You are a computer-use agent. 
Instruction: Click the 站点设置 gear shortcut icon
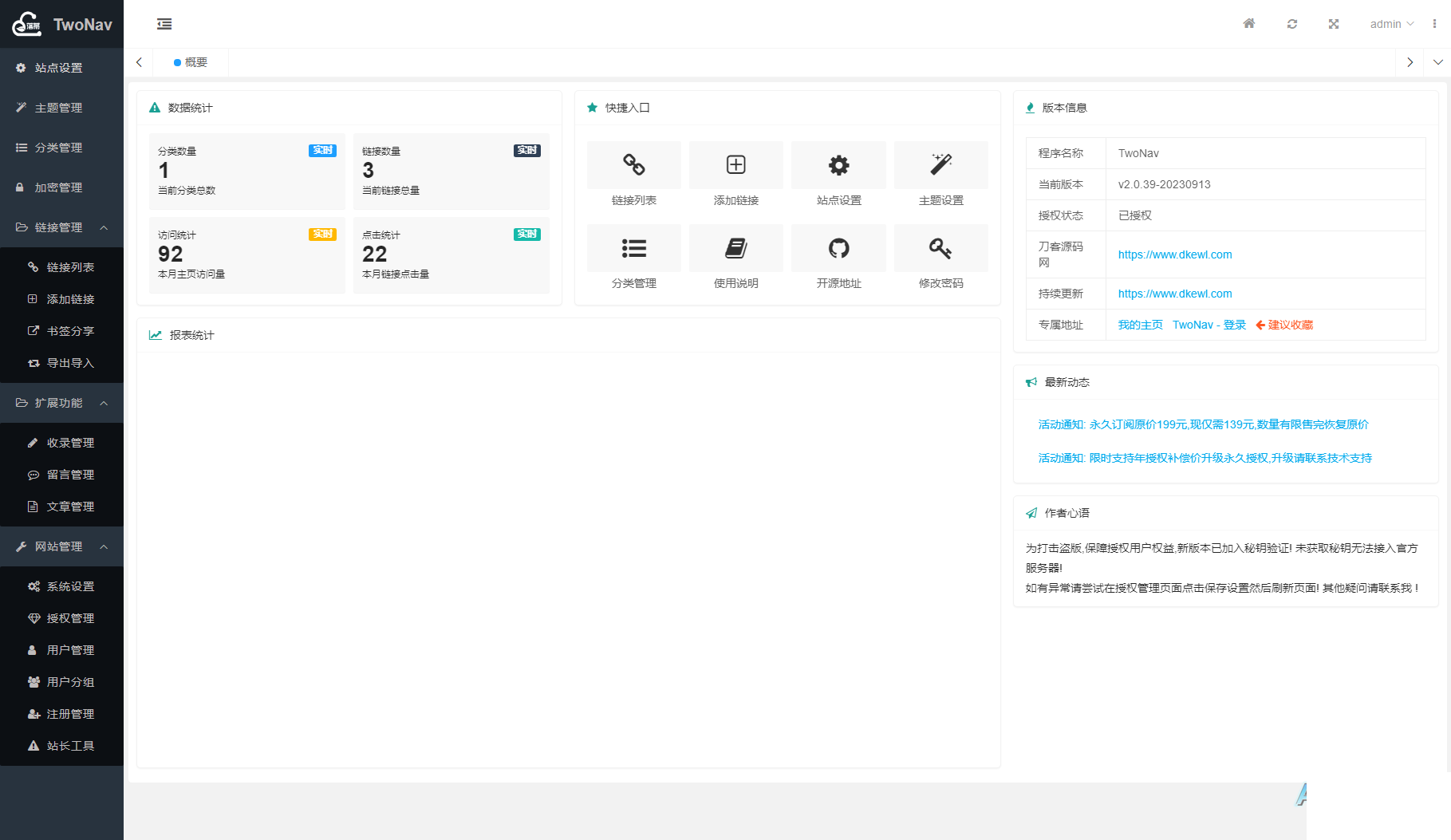838,165
